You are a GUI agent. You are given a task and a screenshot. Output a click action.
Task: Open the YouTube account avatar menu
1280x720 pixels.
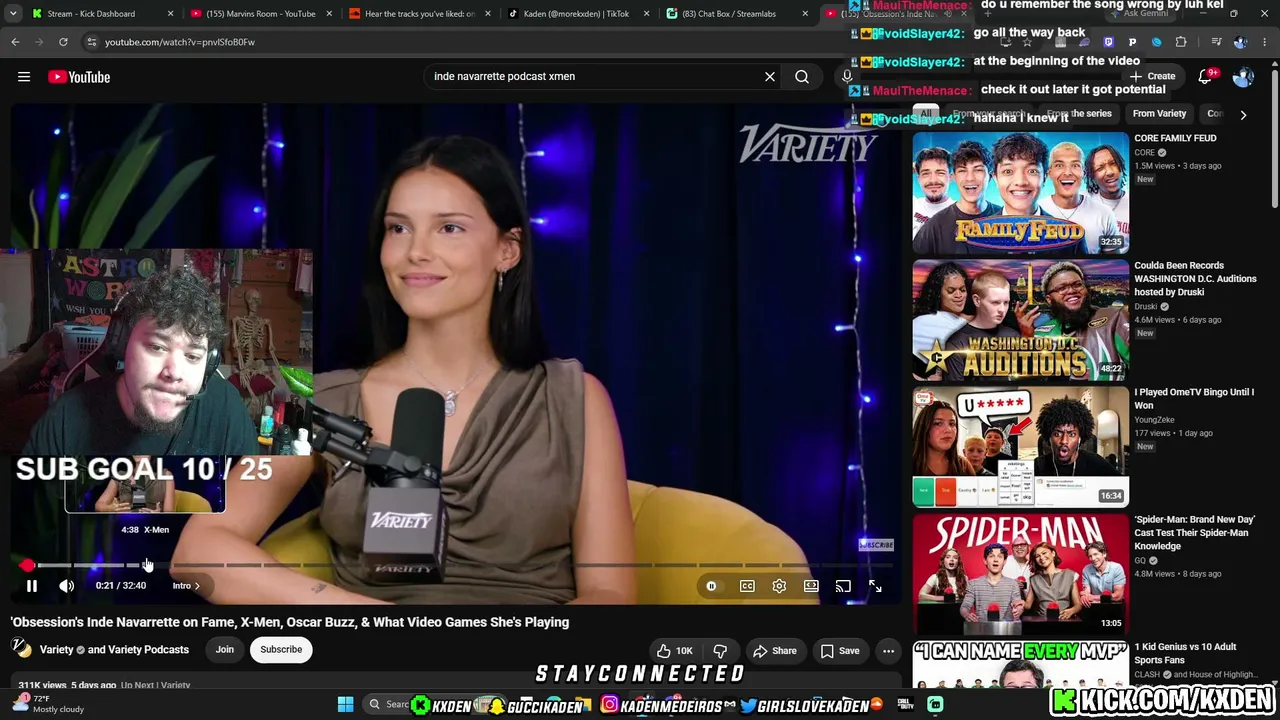(1243, 77)
